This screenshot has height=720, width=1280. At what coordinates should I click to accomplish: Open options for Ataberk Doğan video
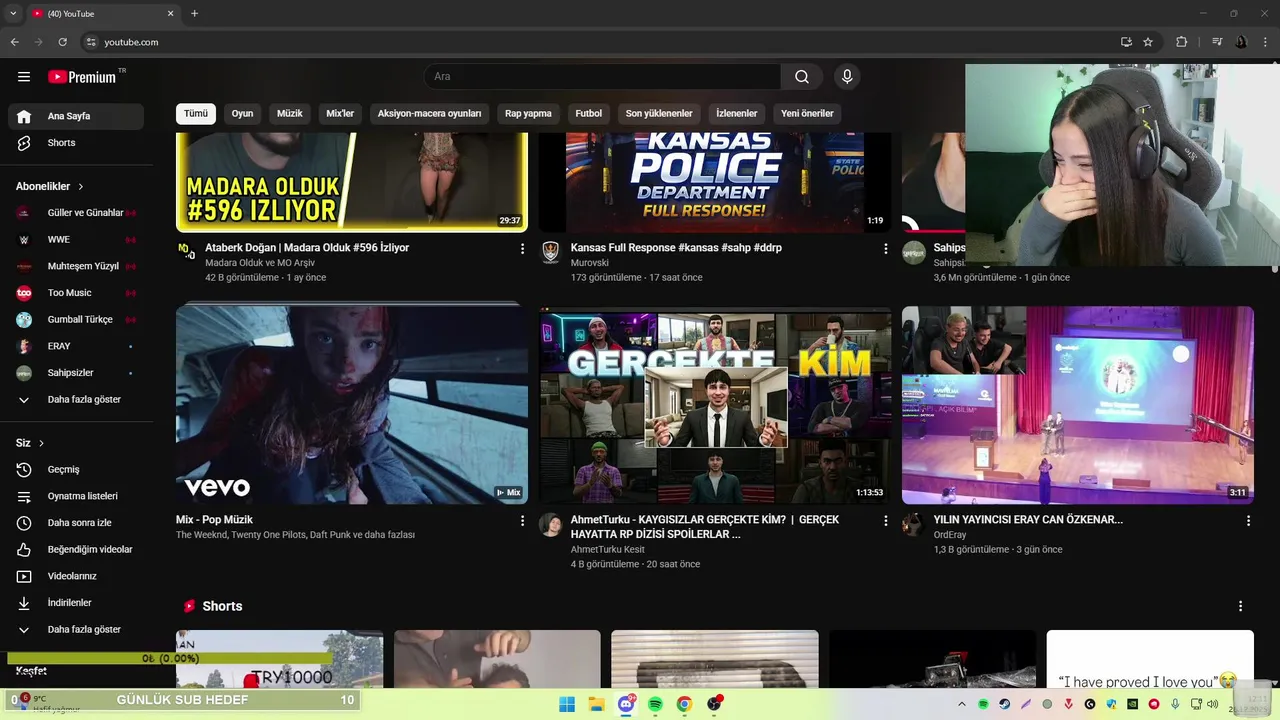[522, 248]
